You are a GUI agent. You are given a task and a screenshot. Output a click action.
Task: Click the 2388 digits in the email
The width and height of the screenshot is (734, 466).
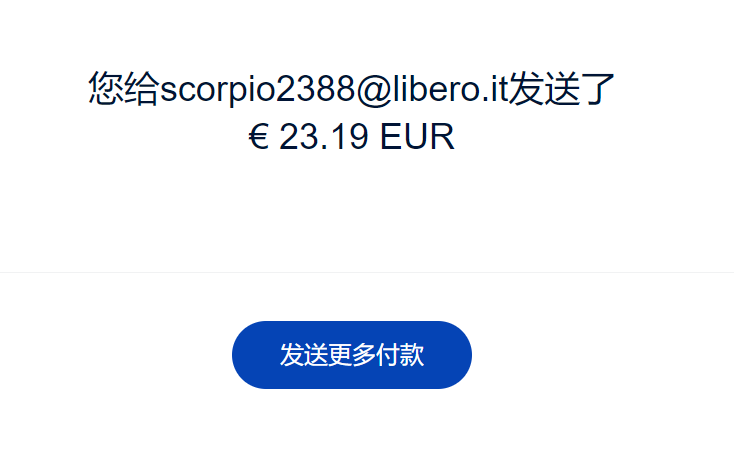pyautogui.click(x=316, y=88)
